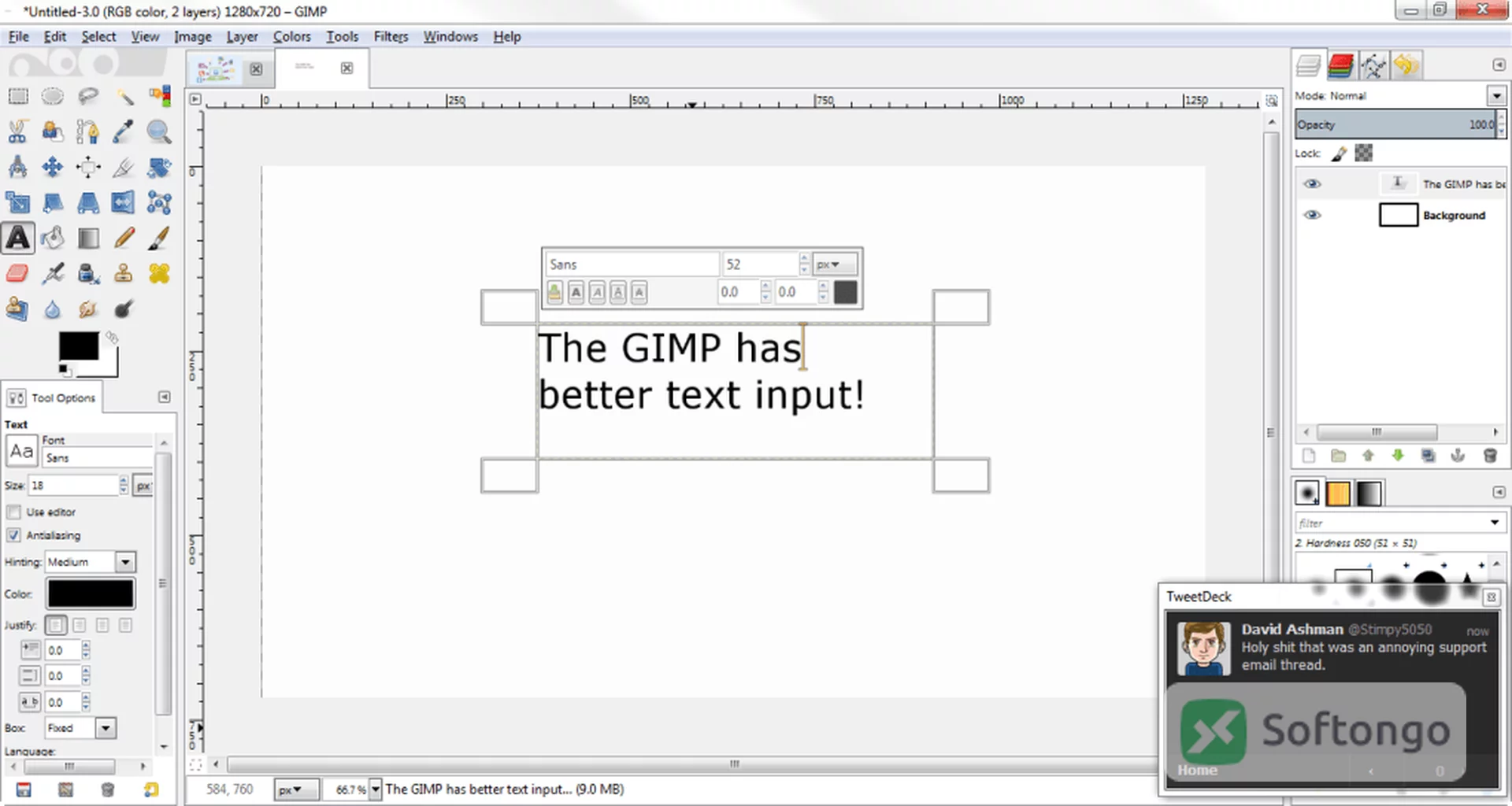This screenshot has width=1512, height=806.
Task: Select the Pencil tool
Action: 124,238
